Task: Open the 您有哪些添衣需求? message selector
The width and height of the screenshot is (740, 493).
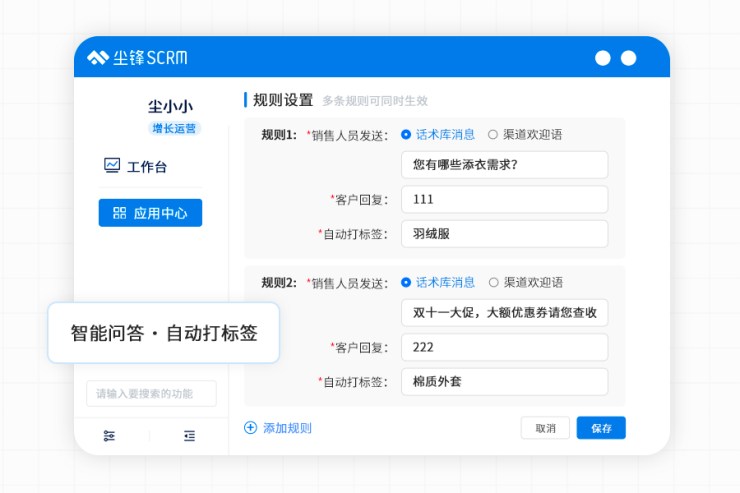Action: coord(504,165)
